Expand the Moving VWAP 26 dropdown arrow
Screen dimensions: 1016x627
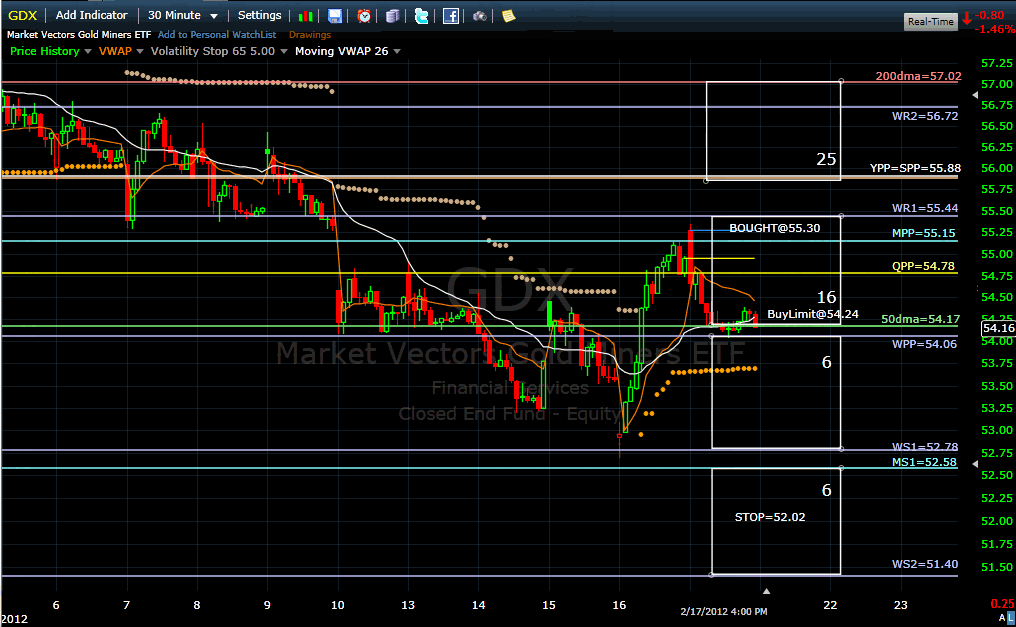[397, 51]
